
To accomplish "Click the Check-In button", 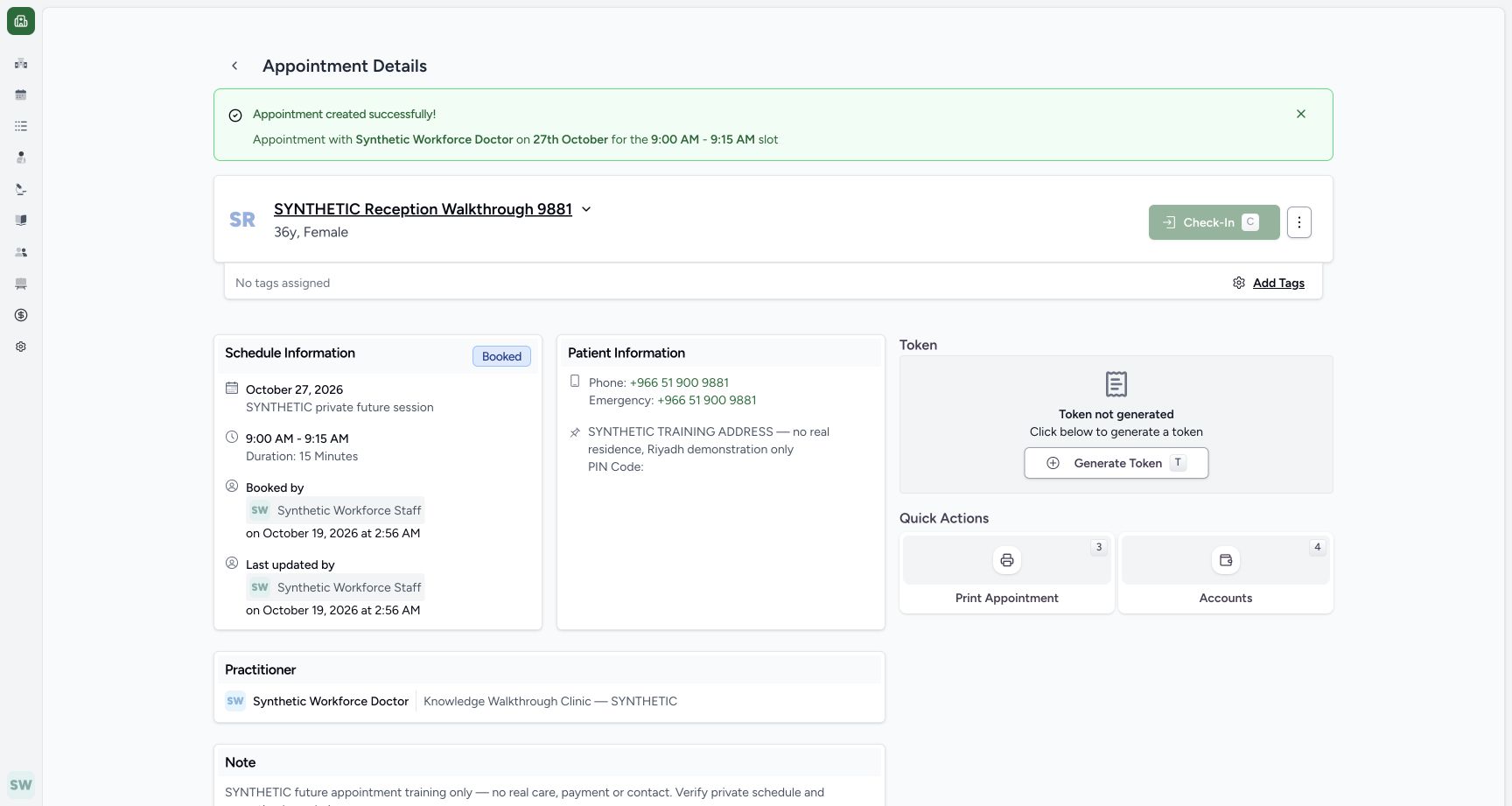I will coord(1214,222).
